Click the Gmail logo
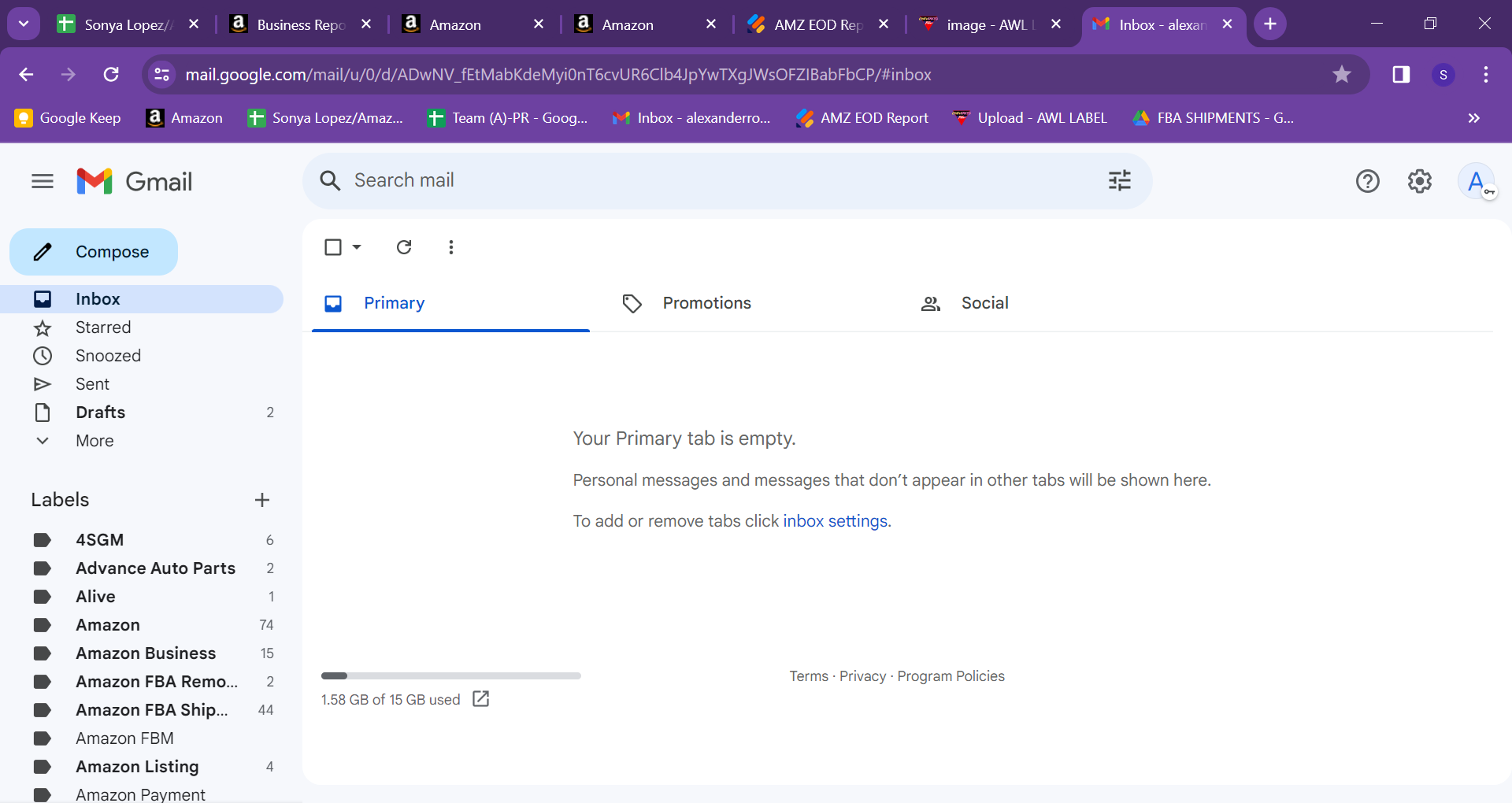The image size is (1512, 803). click(x=134, y=182)
